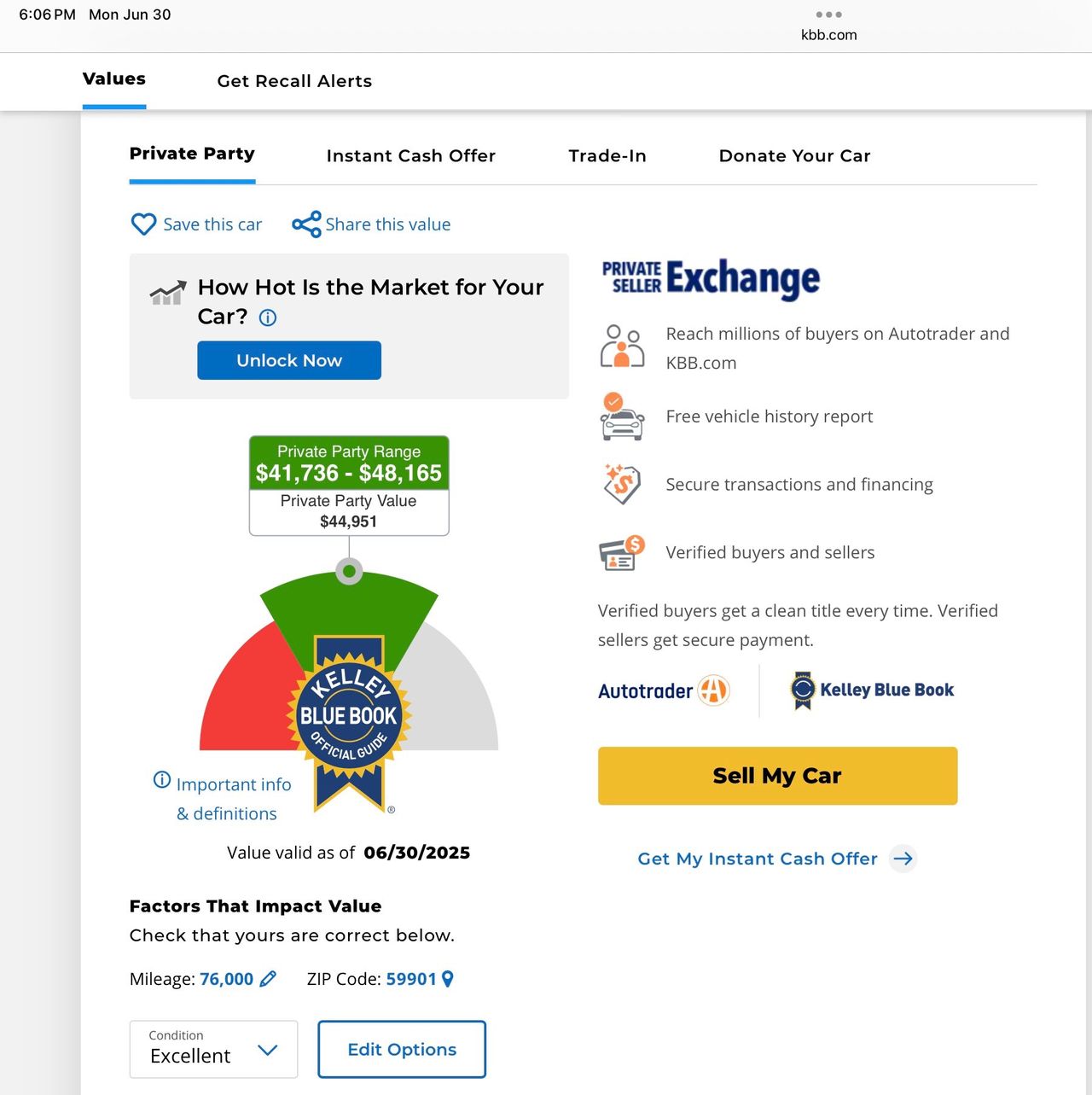This screenshot has width=1092, height=1095.
Task: Click the gauge needle marker on value meter
Action: tap(349, 570)
